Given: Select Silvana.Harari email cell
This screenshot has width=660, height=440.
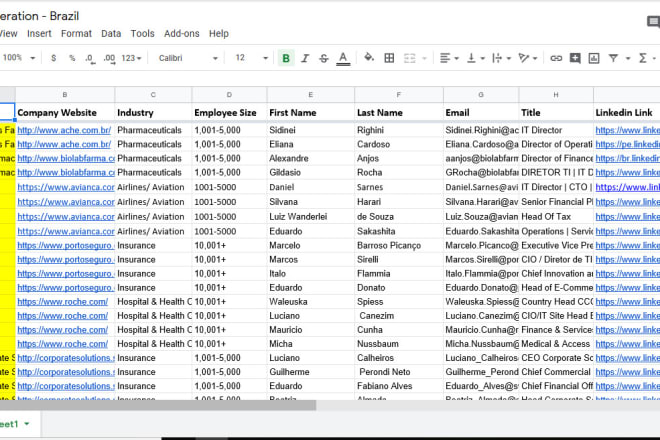Looking at the screenshot, I should [481, 202].
